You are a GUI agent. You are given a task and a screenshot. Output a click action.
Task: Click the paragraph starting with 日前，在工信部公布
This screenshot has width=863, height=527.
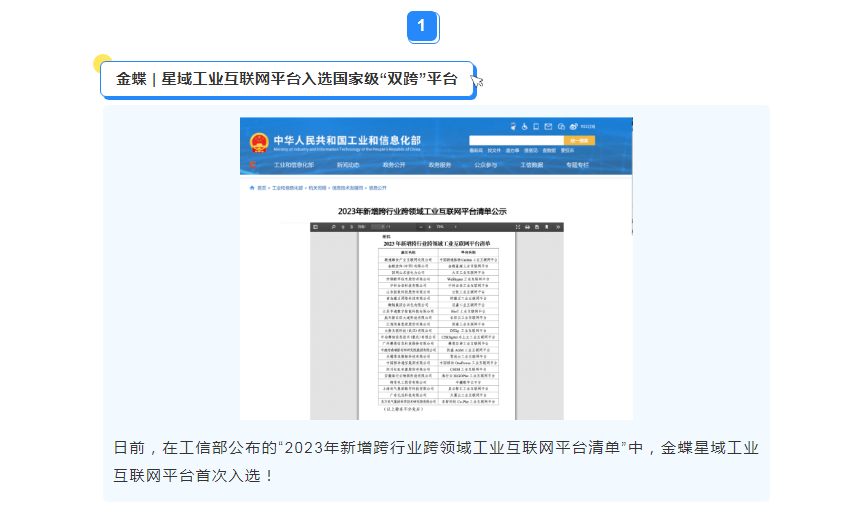[436, 462]
